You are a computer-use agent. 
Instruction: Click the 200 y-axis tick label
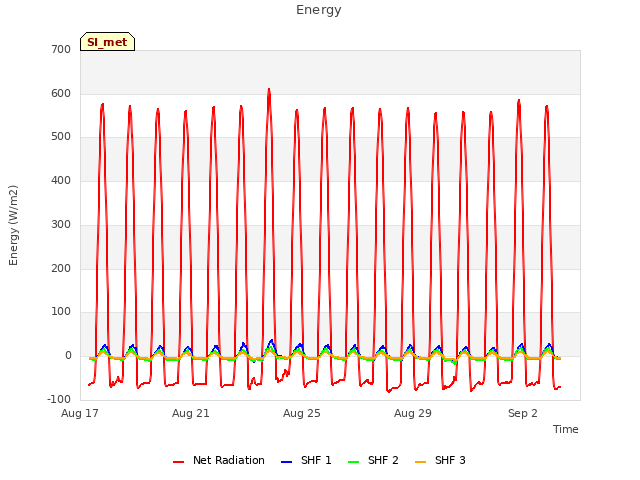[x=61, y=269]
